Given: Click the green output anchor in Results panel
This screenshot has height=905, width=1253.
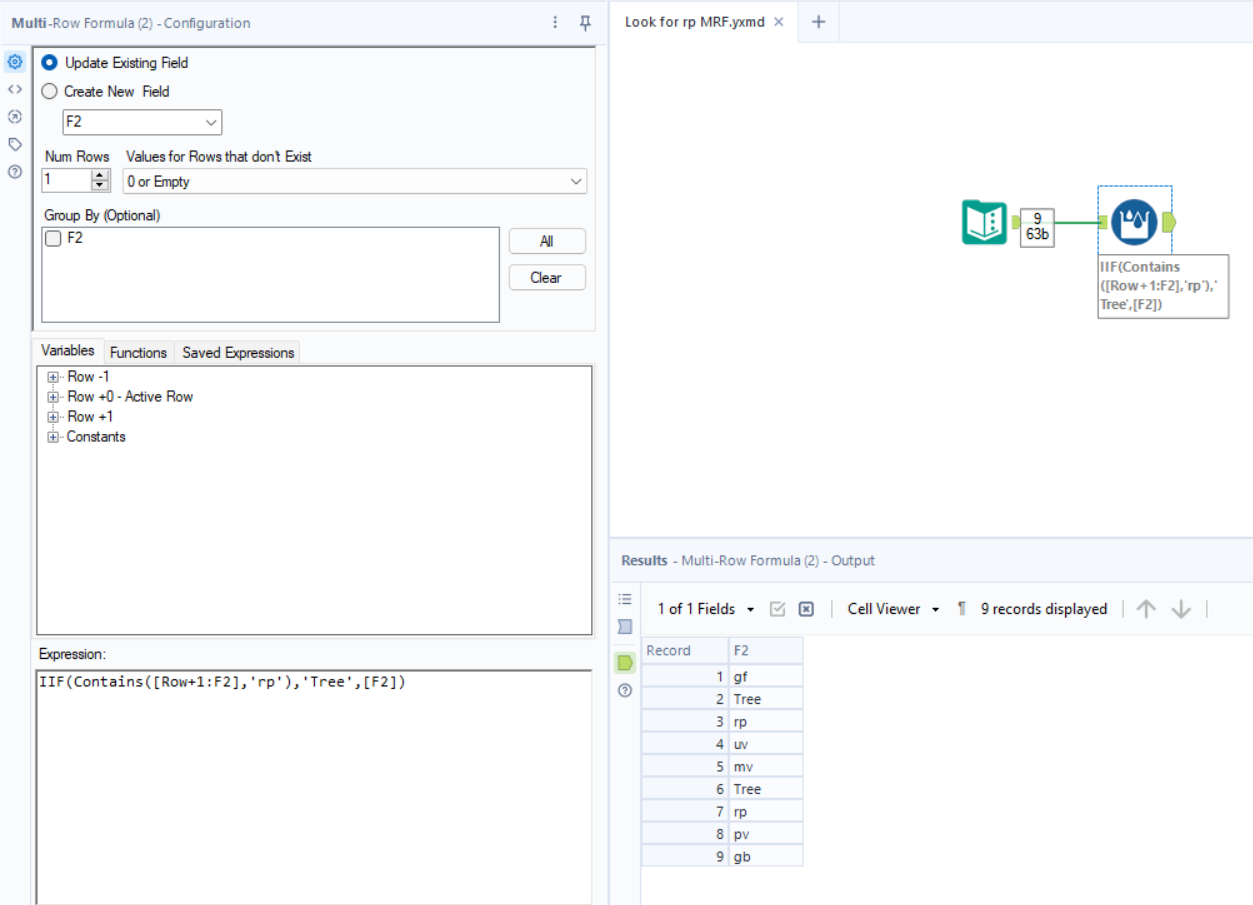Looking at the screenshot, I should (x=624, y=662).
